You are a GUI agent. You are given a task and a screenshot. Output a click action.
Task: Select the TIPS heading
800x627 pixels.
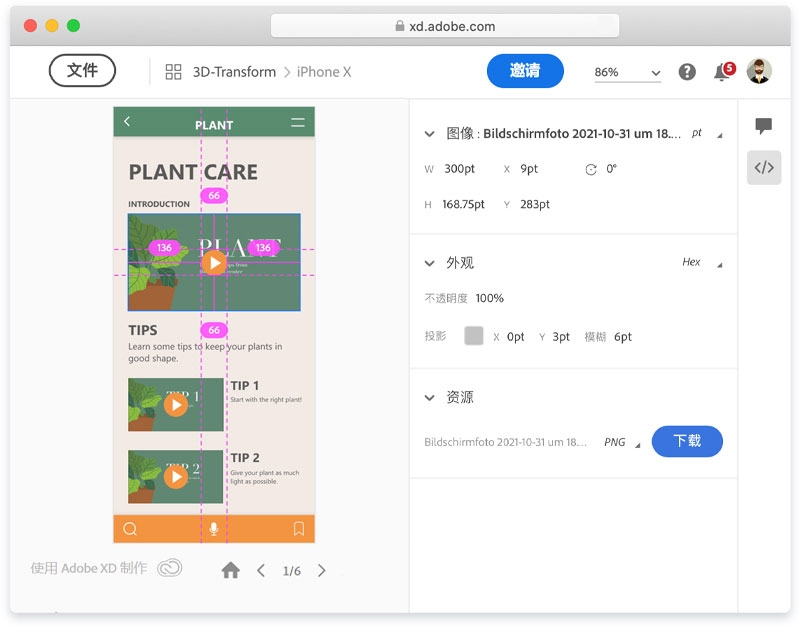coord(143,330)
